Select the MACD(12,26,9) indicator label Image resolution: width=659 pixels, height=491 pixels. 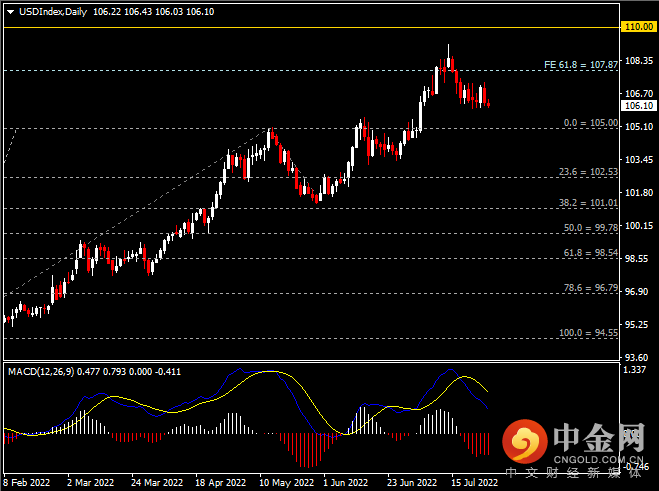(41, 372)
